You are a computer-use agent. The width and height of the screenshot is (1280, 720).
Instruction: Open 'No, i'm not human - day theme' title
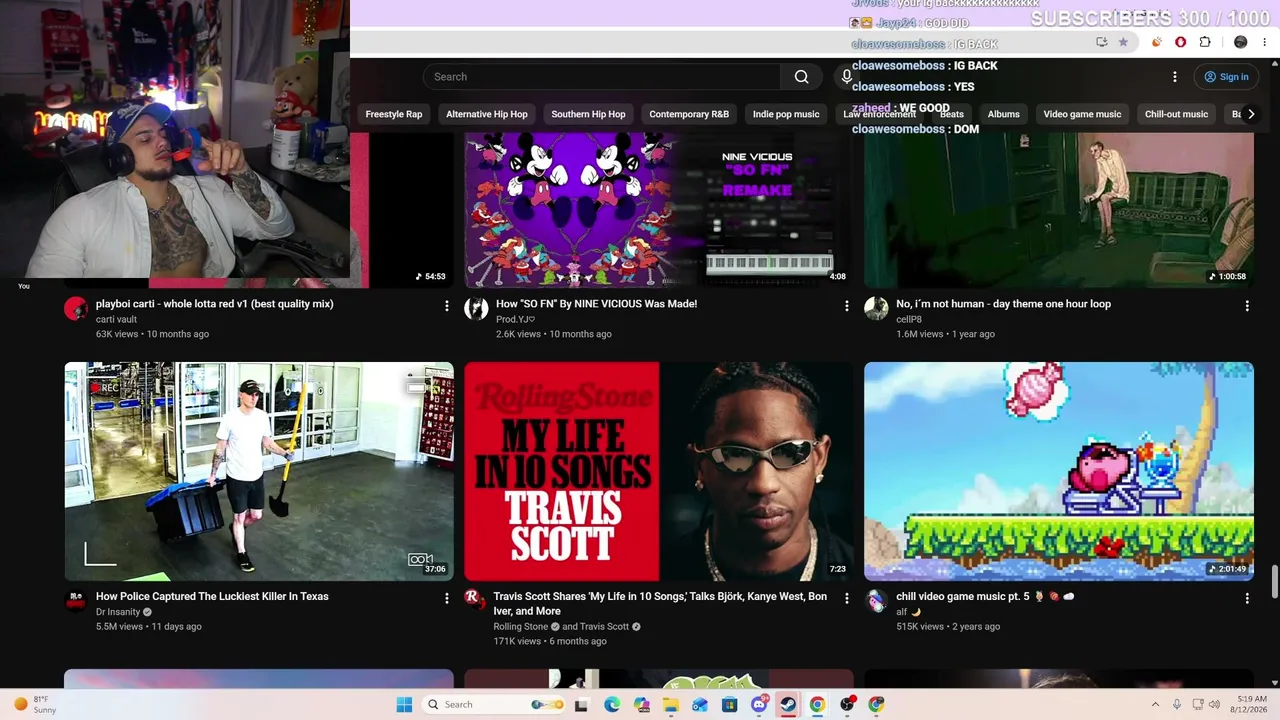pos(1003,304)
